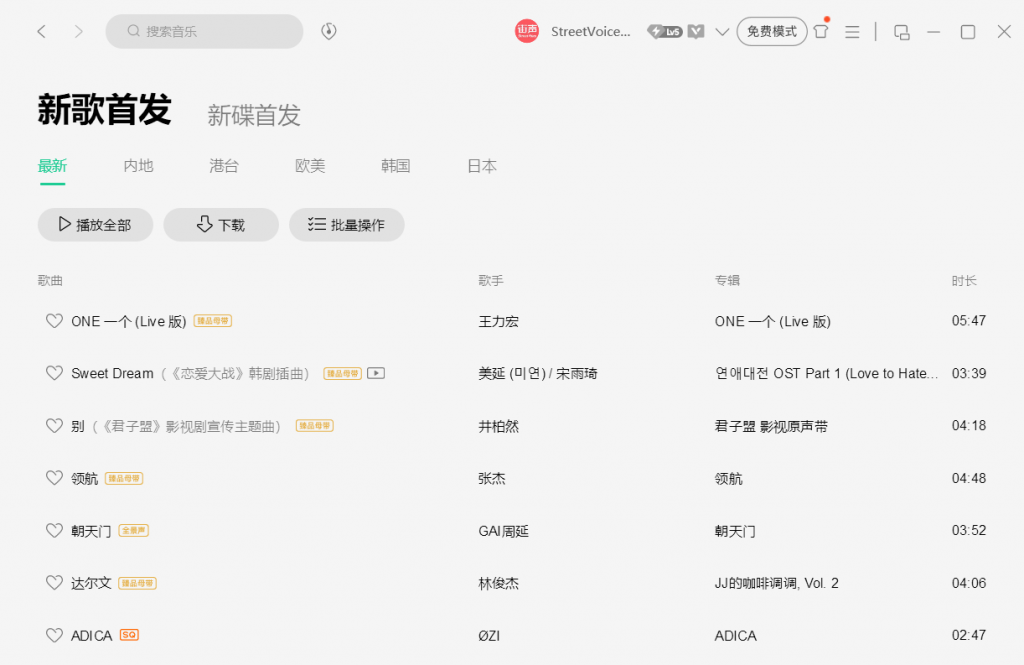
Task: Click the StreetVoice user avatar
Action: pyautogui.click(x=527, y=31)
